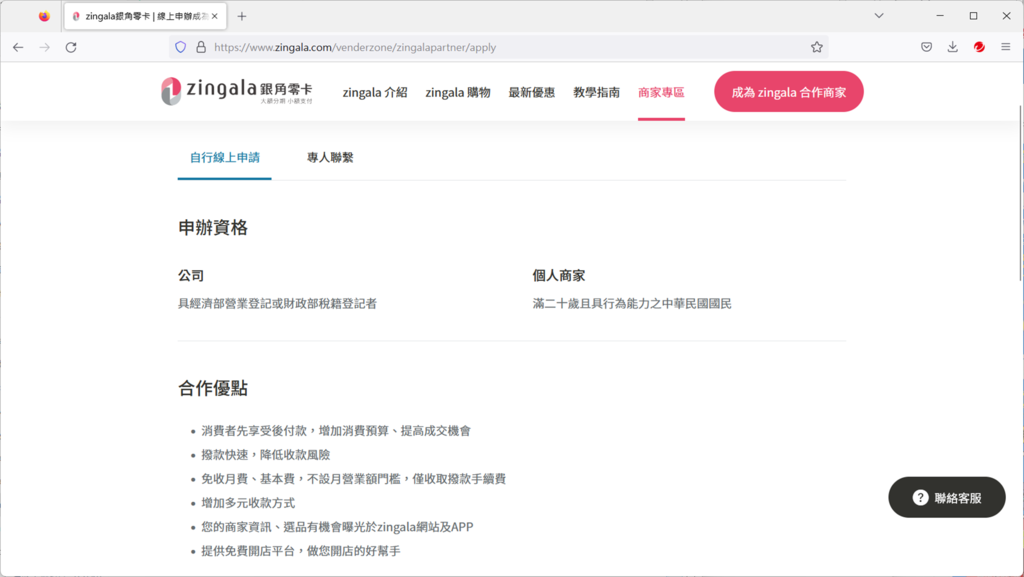1024x577 pixels.
Task: Click the red Trend Micro extension icon
Action: coord(979,47)
